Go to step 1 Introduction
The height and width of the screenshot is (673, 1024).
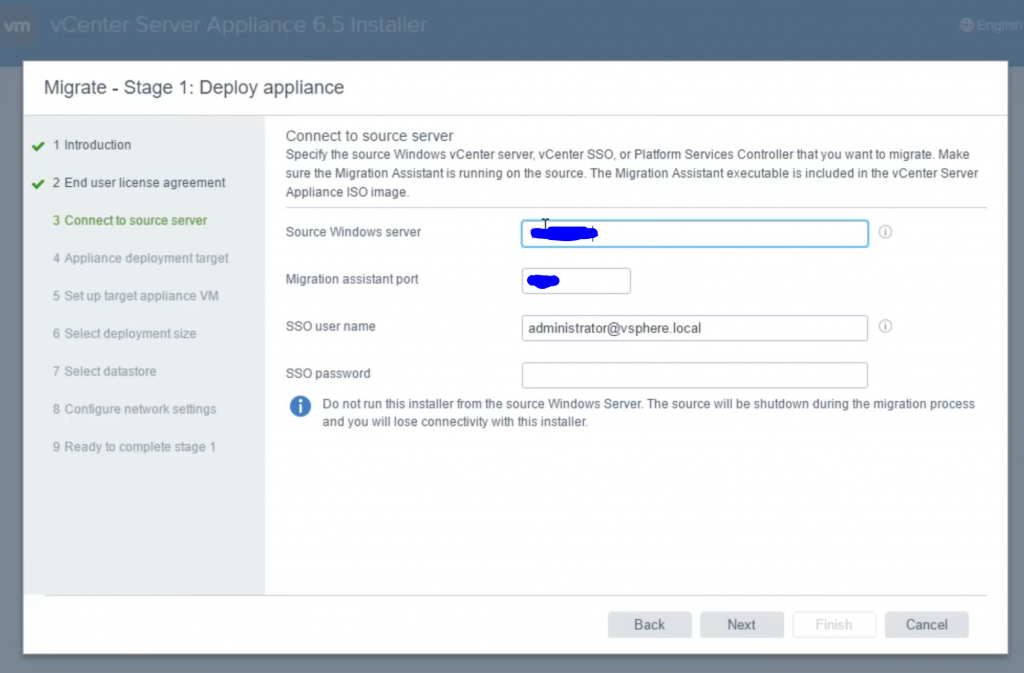pyautogui.click(x=92, y=145)
